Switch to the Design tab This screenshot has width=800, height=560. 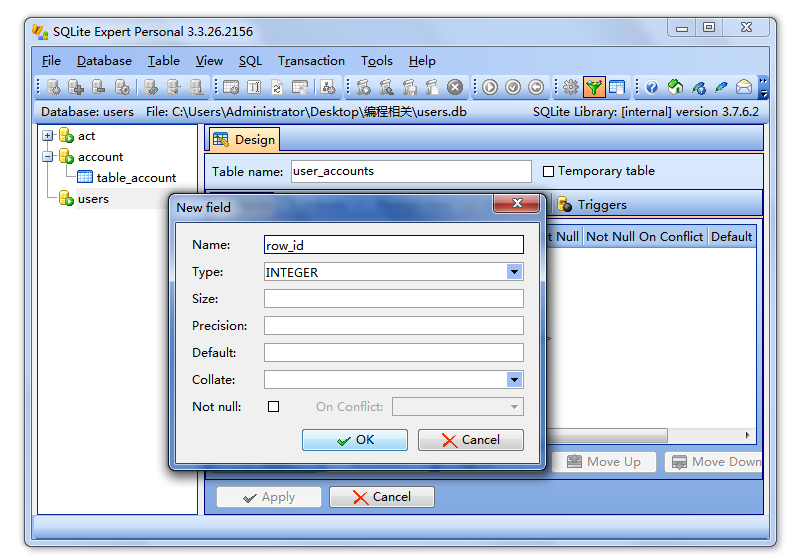coord(244,139)
